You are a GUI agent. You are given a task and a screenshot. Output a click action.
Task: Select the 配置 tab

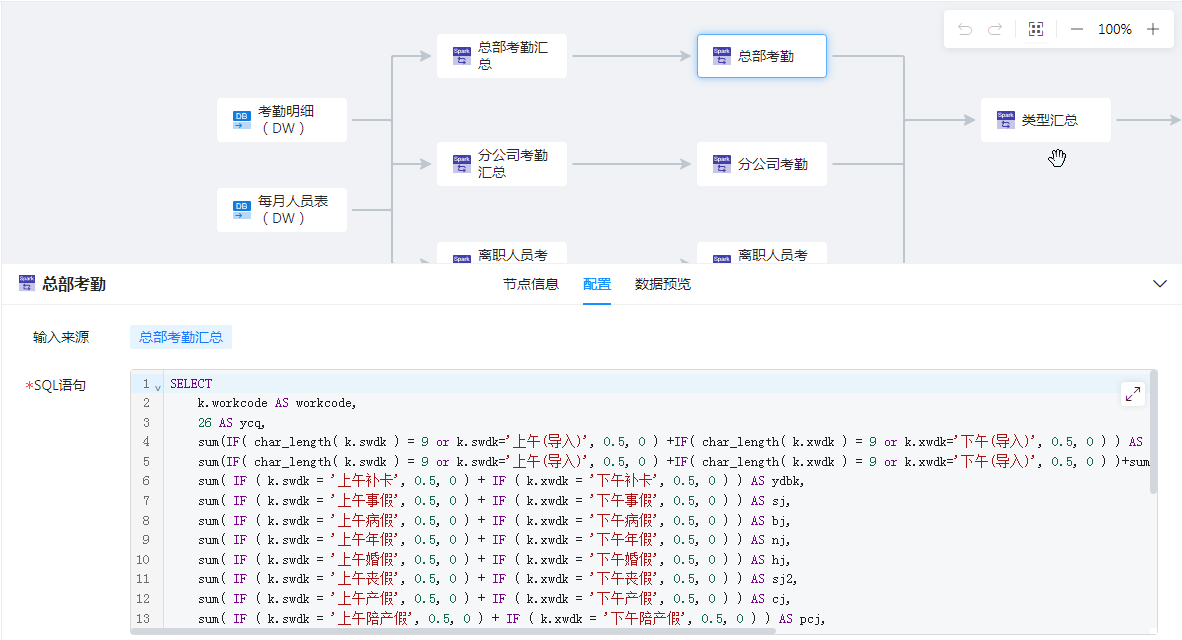click(x=597, y=284)
